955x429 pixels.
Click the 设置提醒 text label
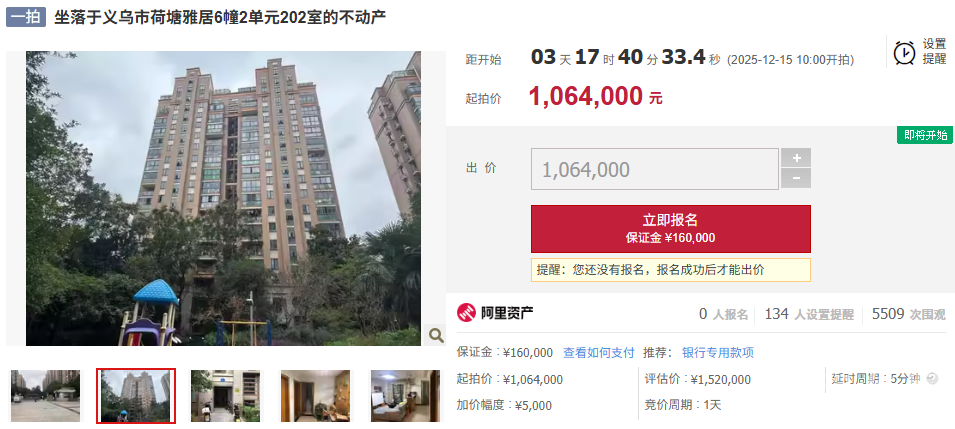[x=934, y=51]
